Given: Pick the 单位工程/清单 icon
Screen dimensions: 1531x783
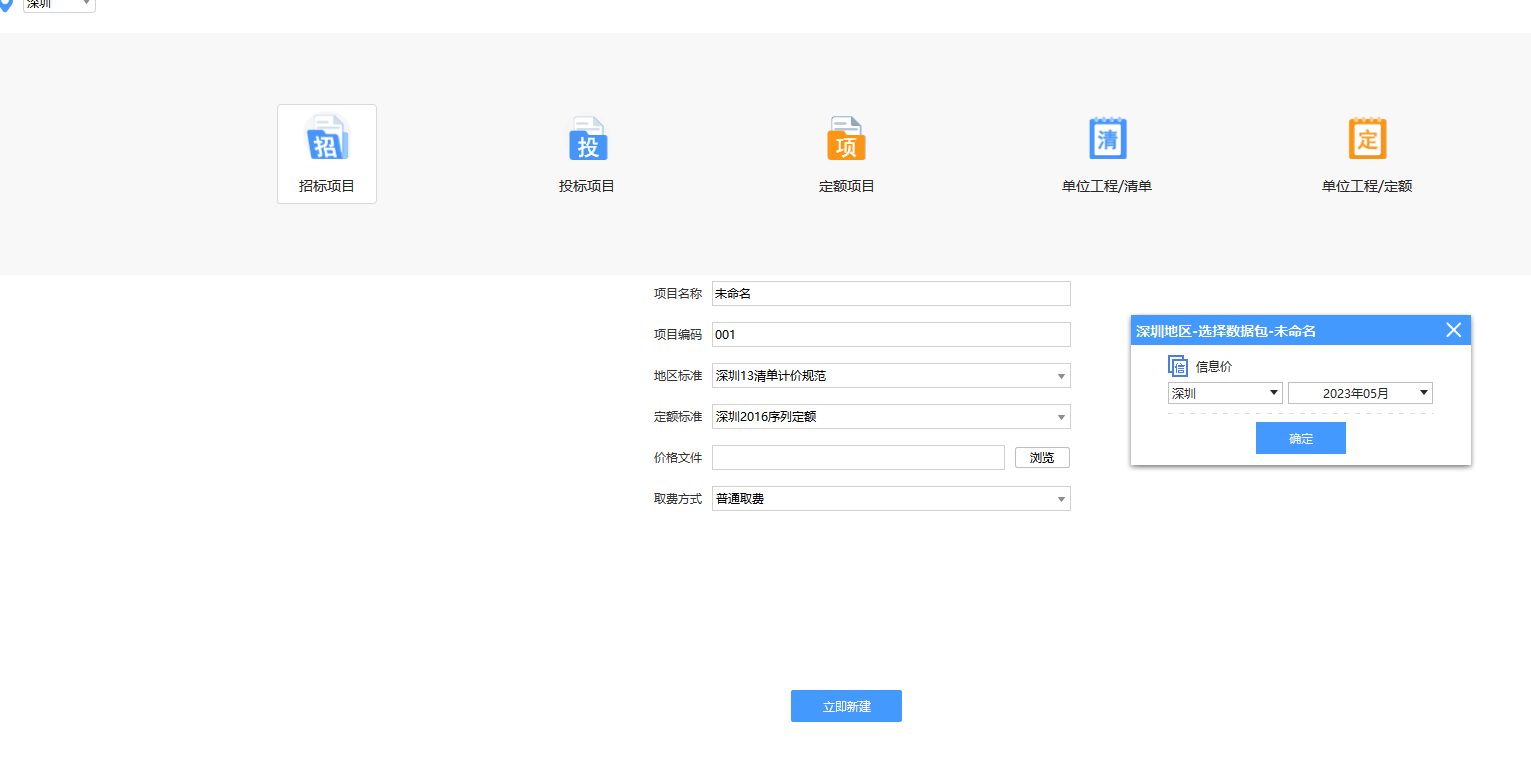Looking at the screenshot, I should [1107, 138].
